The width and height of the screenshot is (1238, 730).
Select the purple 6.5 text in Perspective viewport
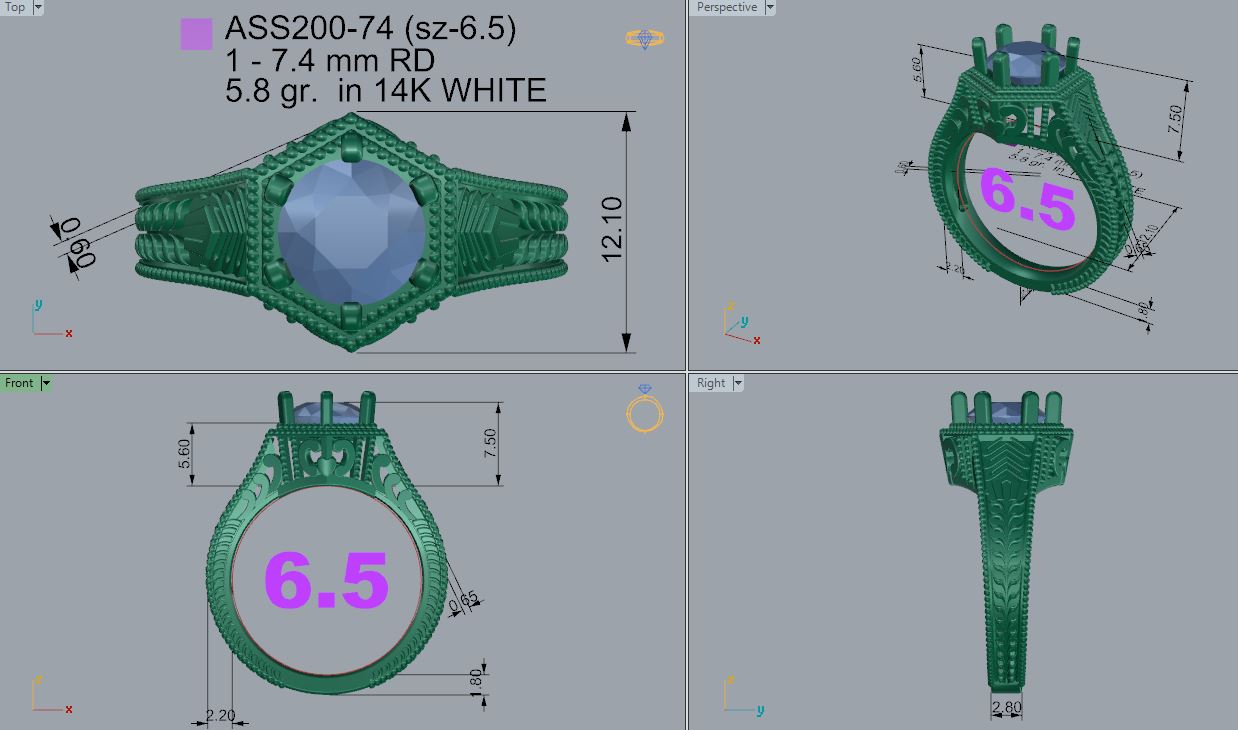click(1028, 198)
